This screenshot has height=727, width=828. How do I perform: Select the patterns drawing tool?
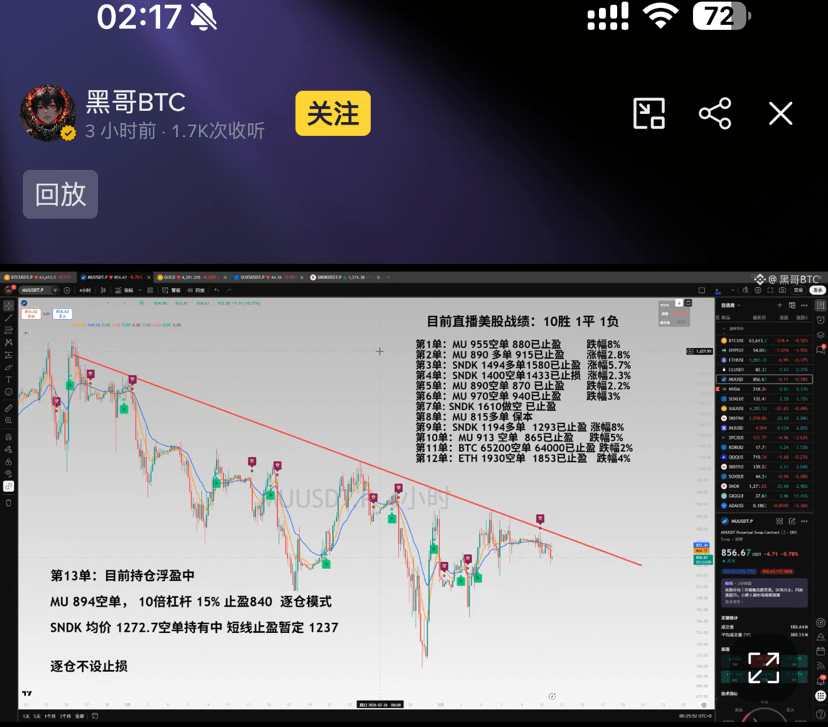click(8, 342)
